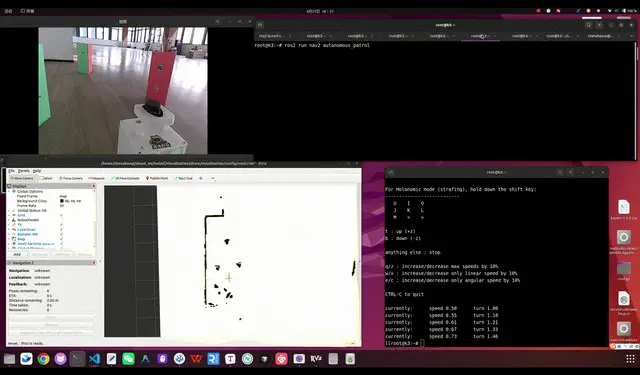Image resolution: width=640 pixels, height=375 pixels.
Task: Click the camera image view window
Action: 123,91
